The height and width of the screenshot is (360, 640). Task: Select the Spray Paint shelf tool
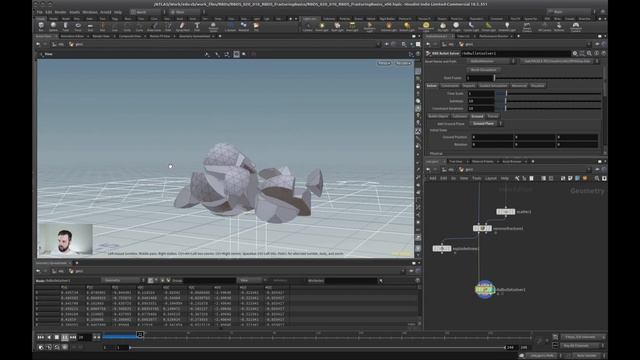182,27
